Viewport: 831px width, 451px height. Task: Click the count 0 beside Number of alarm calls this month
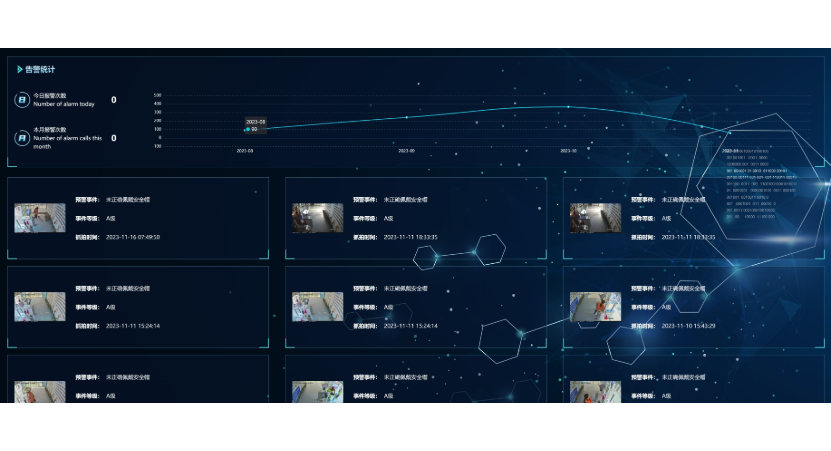coord(113,138)
